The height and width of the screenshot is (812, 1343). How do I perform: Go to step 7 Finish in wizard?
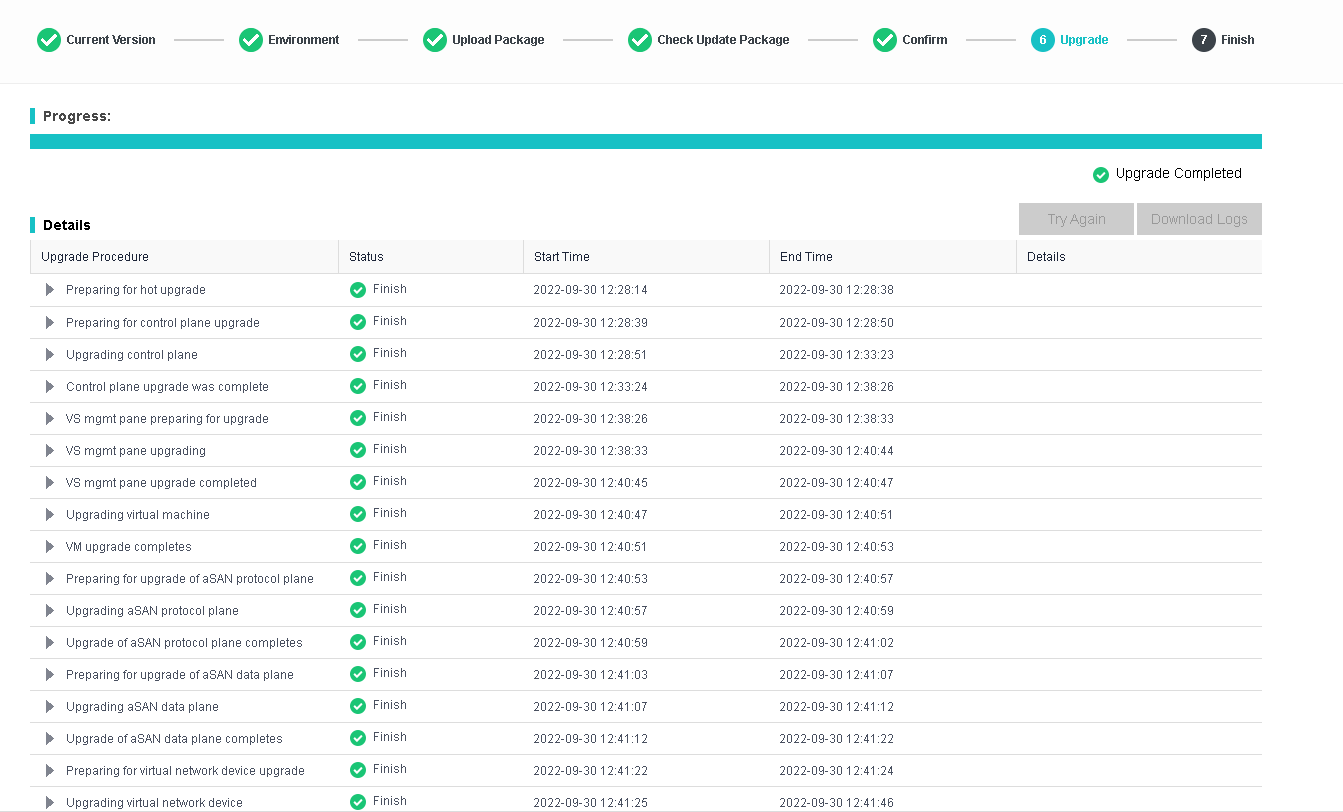tap(1204, 40)
